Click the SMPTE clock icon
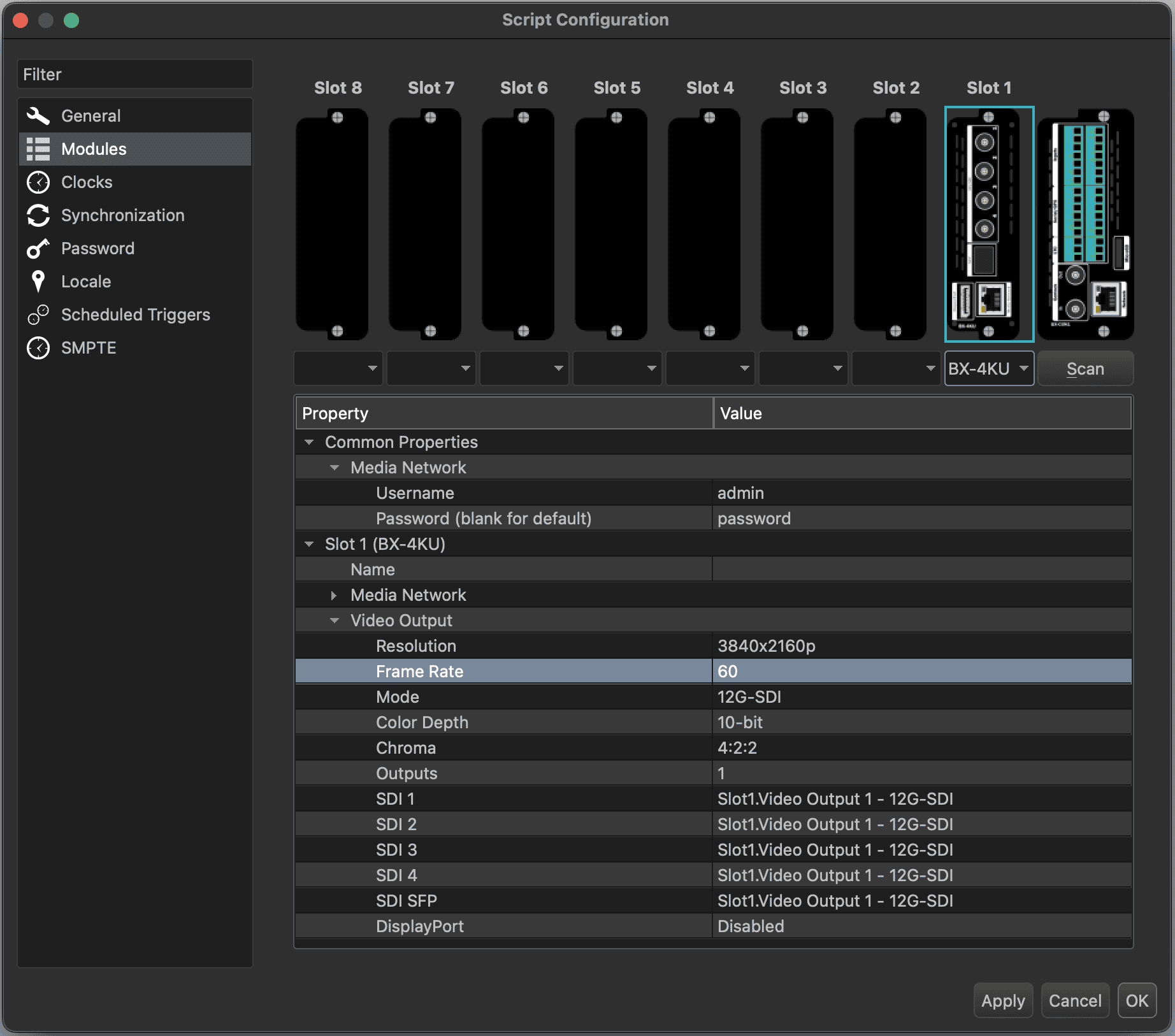Viewport: 1175px width, 1036px height. [x=38, y=348]
